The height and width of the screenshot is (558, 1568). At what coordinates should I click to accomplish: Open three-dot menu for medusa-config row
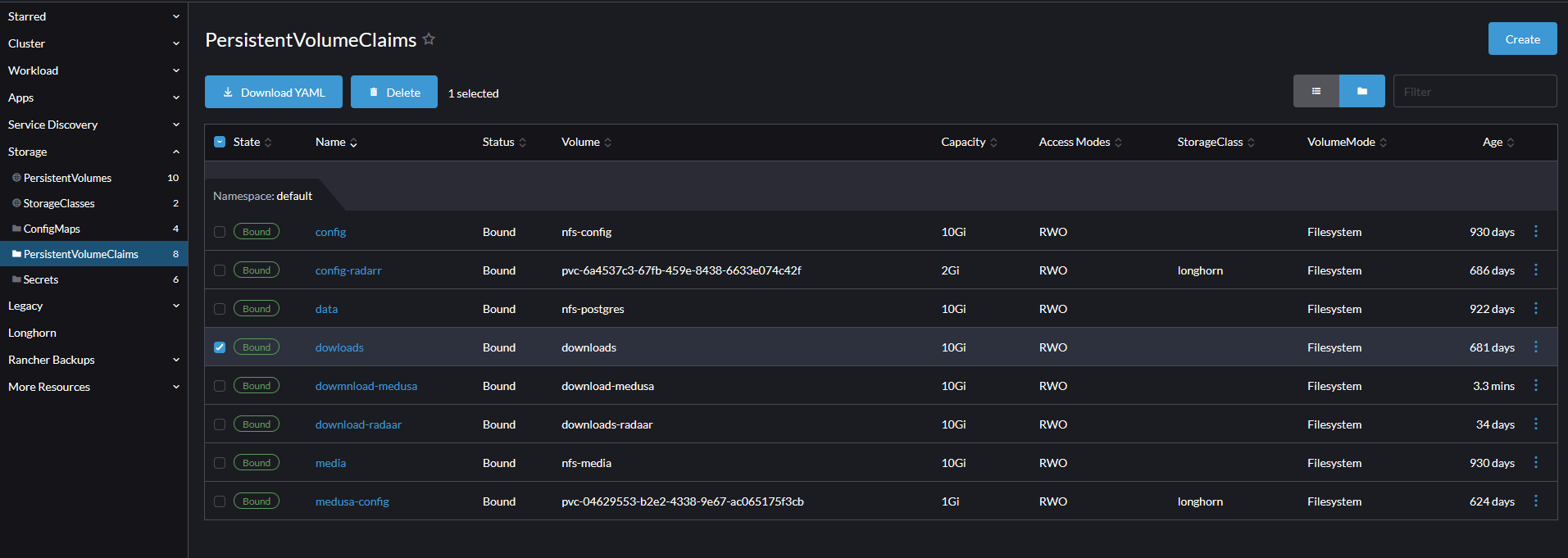1535,501
